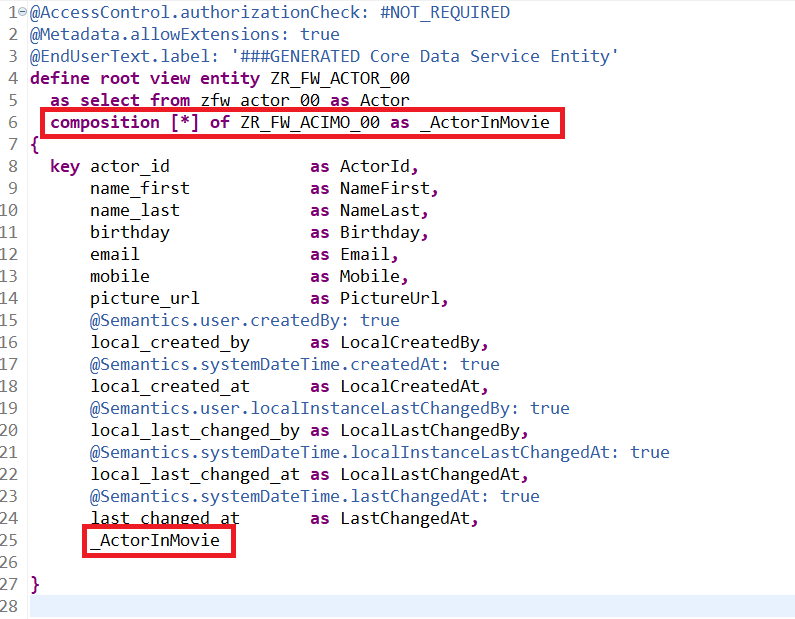
Task: Click the #NOT_REQUIRED authorization value
Action: pyautogui.click(x=445, y=12)
